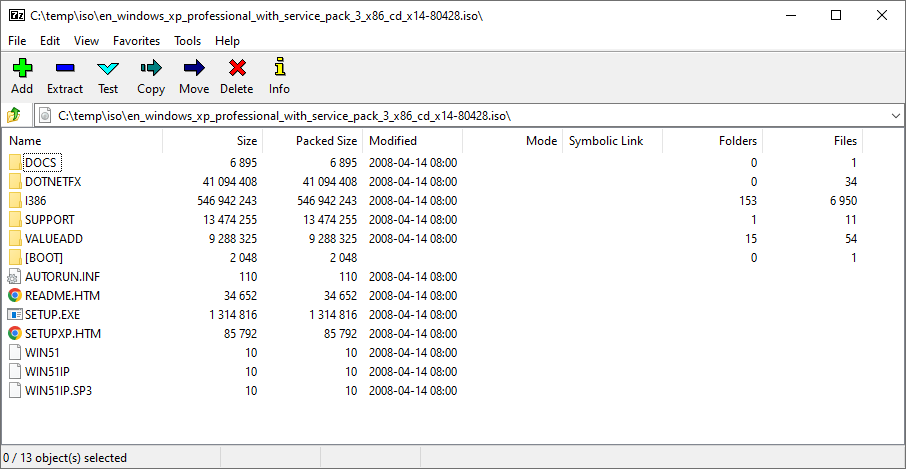Click the 7z application title bar icon
Screen dimensions: 906x469
pos(16,16)
